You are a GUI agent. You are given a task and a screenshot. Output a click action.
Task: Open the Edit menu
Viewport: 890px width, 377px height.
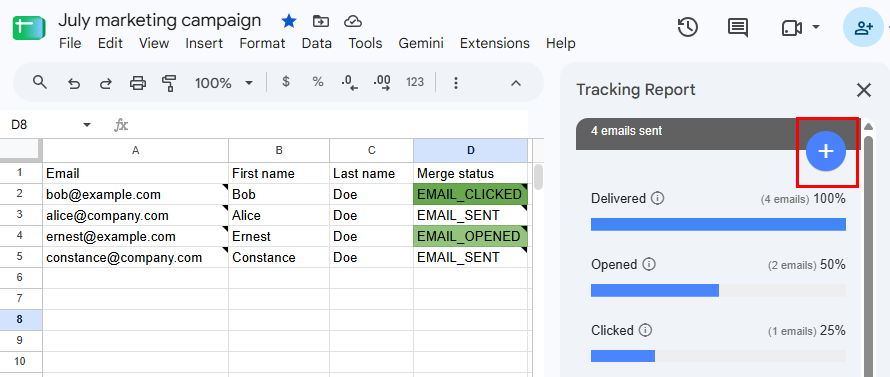110,44
